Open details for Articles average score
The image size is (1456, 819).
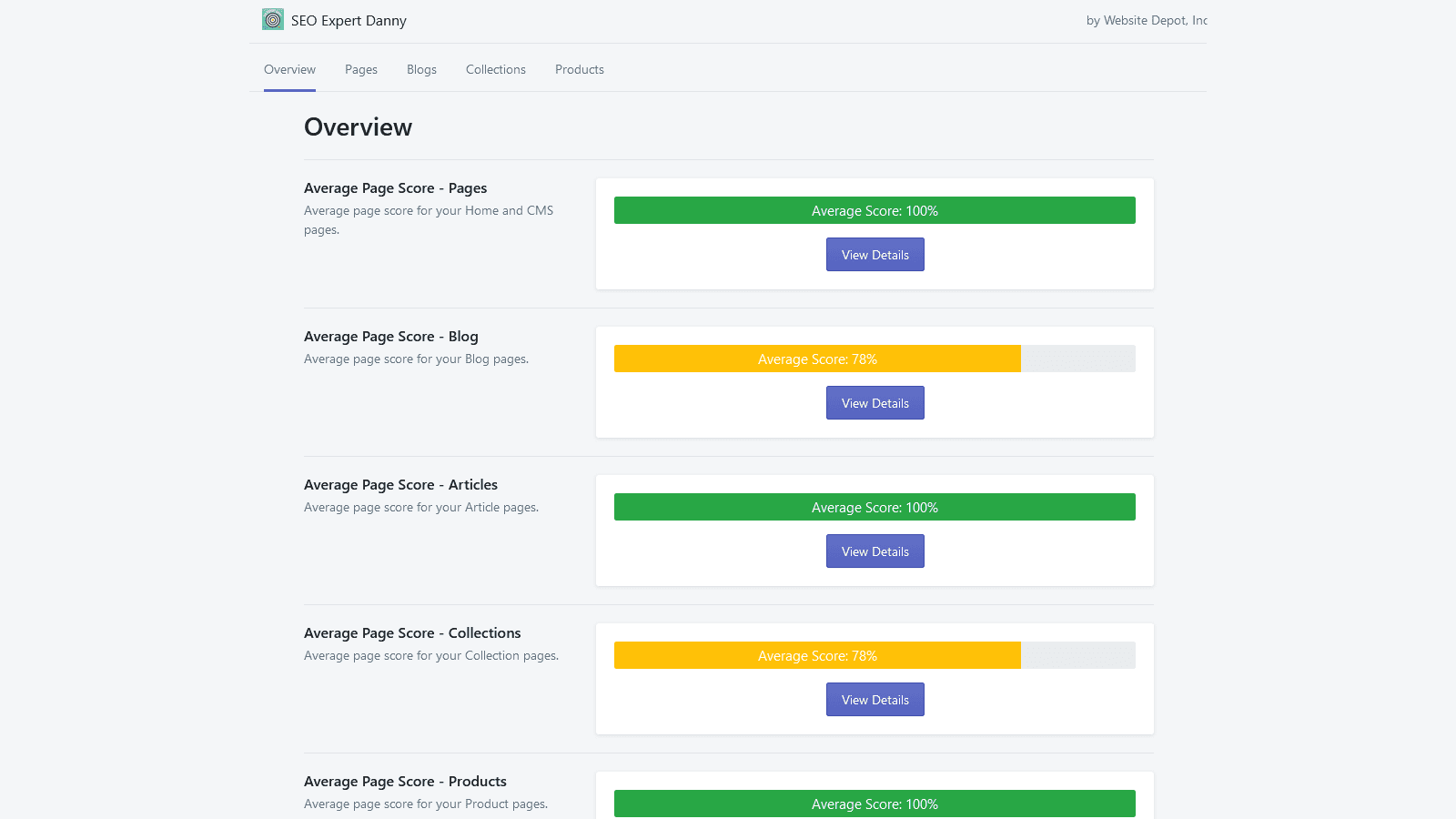pos(875,551)
